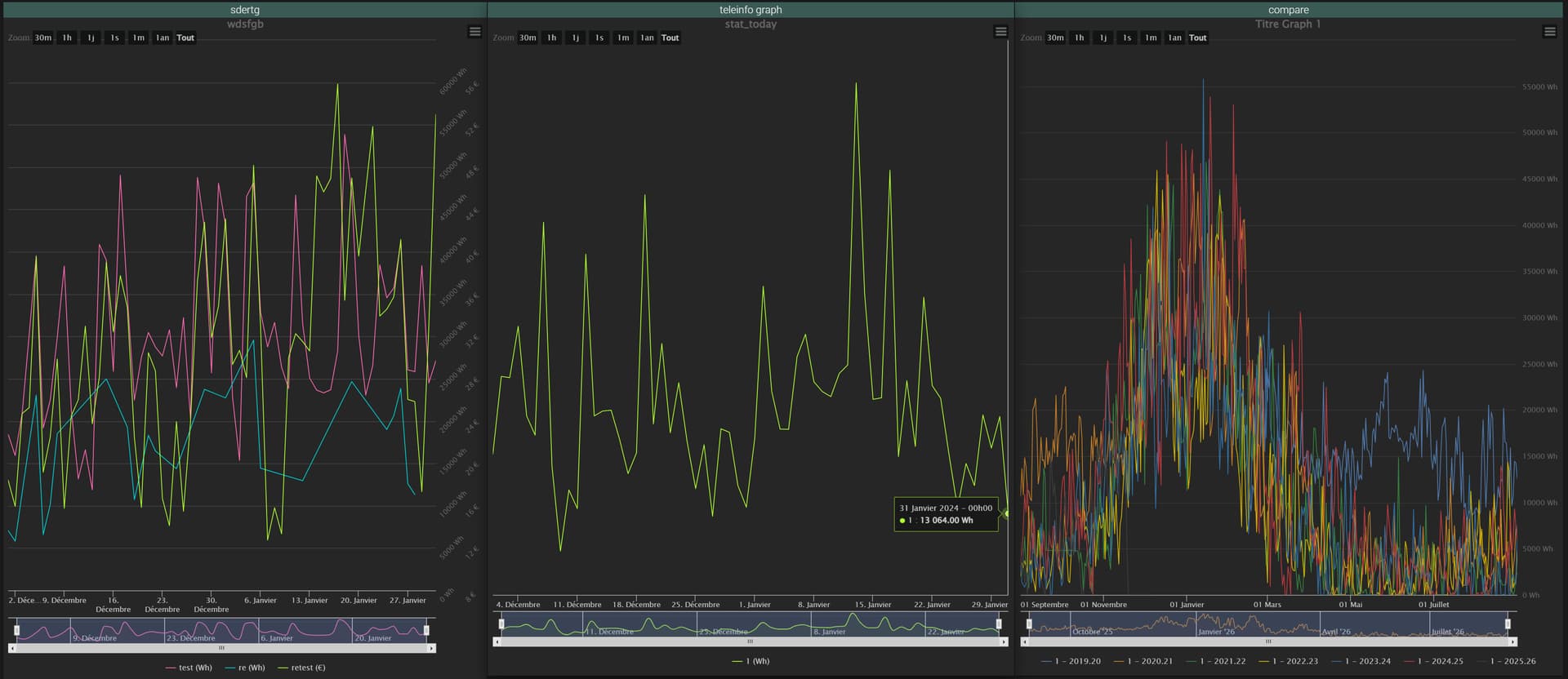Click right navigator handle of sdertg range slider
The height and width of the screenshot is (679, 1568).
click(426, 630)
